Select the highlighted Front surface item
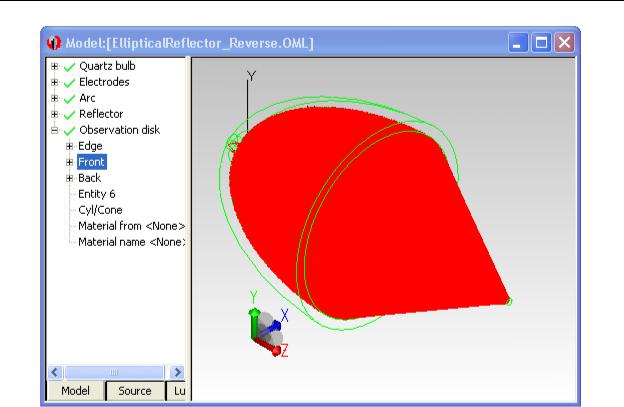 [92, 162]
